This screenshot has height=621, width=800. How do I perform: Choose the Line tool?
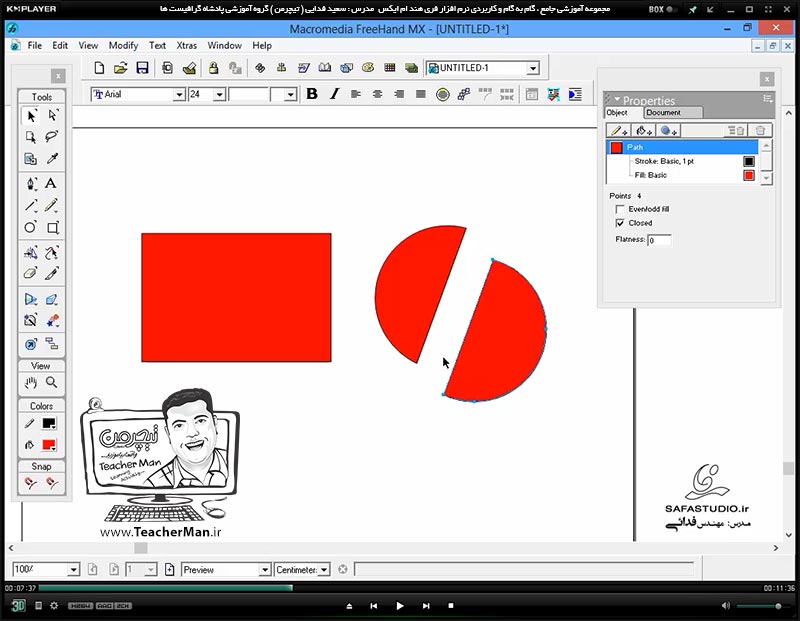31,205
